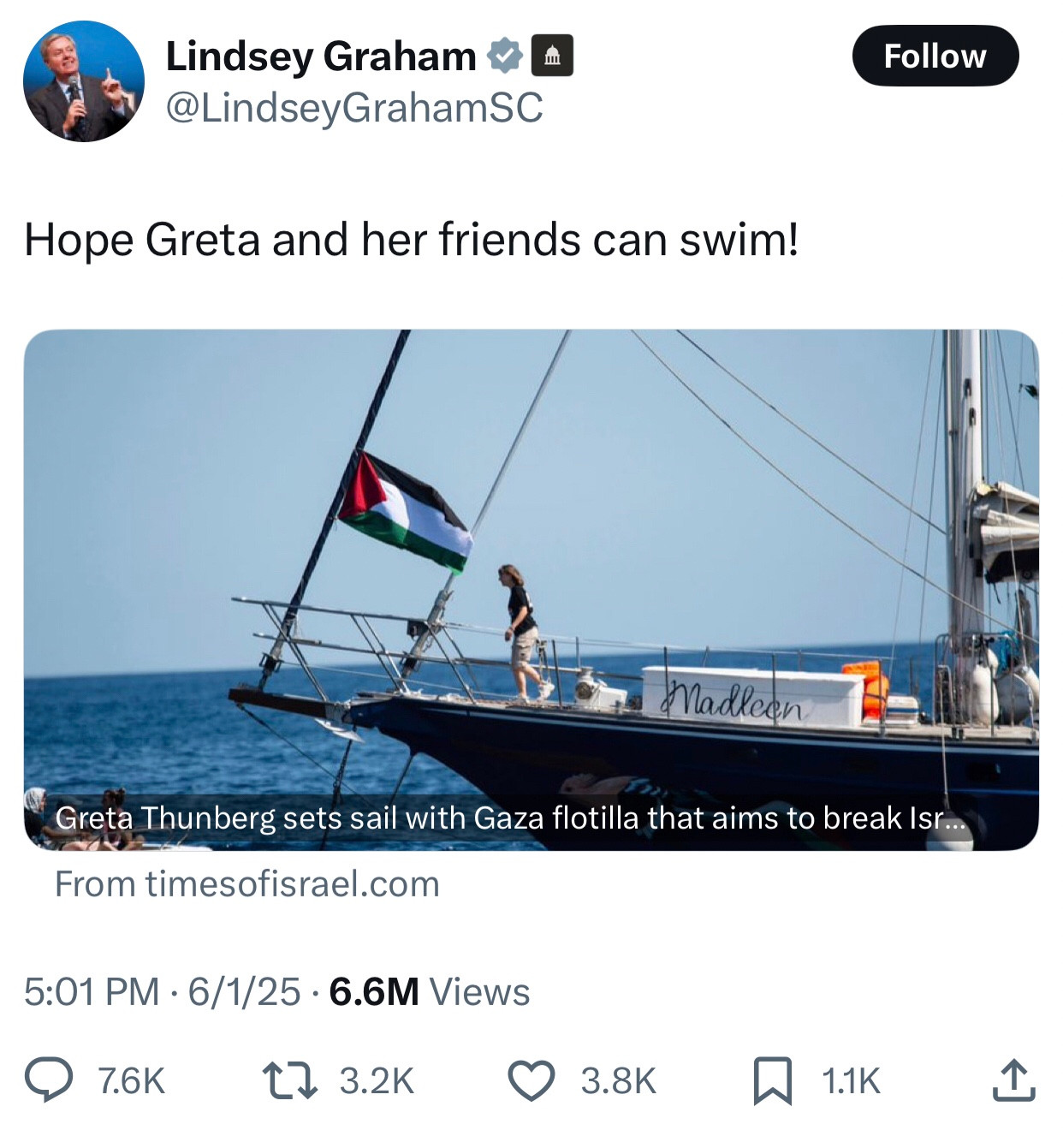This screenshot has height=1148, width=1063.
Task: Click the government building affiliation badge
Action: [553, 57]
